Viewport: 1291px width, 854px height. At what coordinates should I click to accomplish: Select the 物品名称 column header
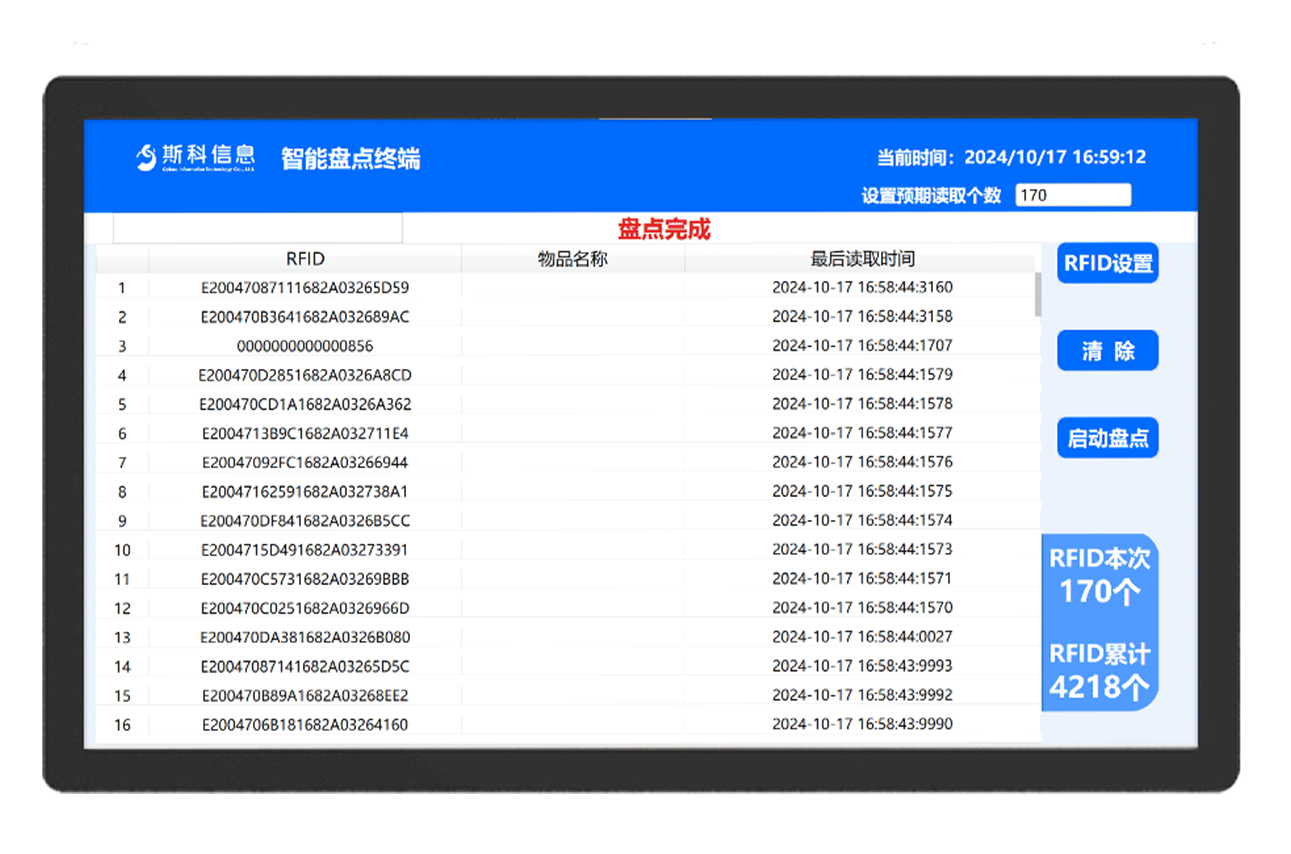point(571,258)
